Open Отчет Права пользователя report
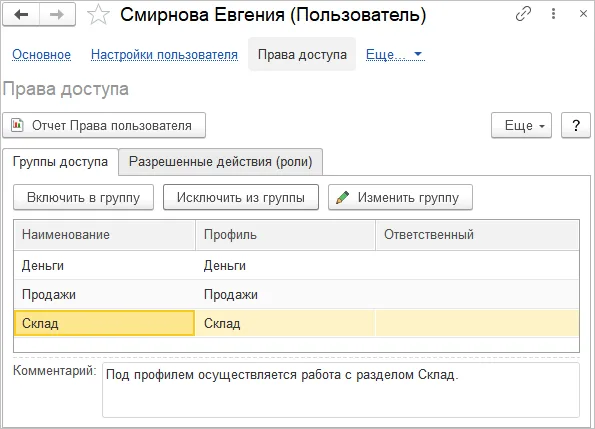Viewport: 595px width, 429px height. pyautogui.click(x=104, y=125)
